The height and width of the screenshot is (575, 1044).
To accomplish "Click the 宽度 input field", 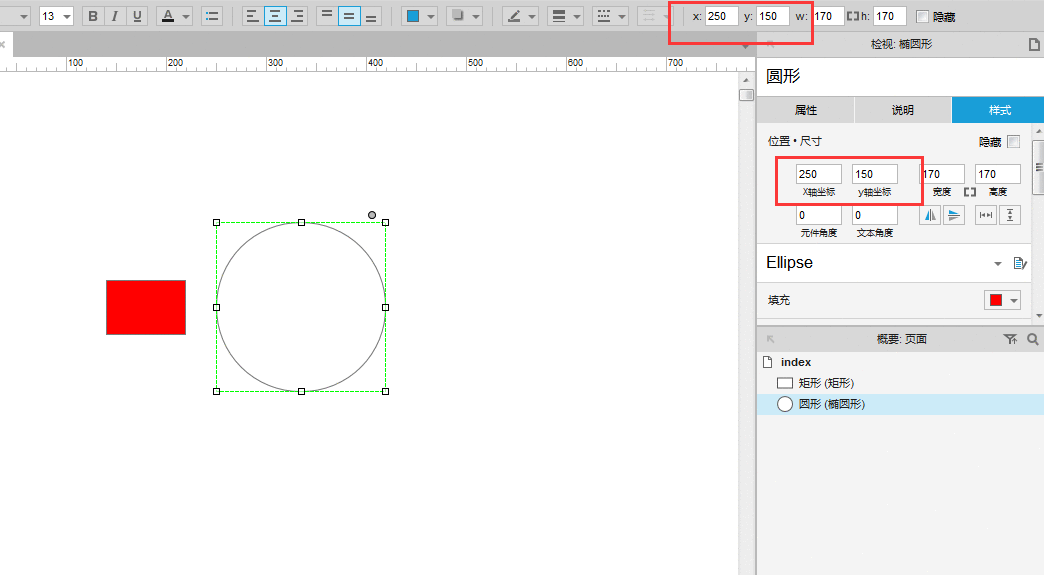I will [x=942, y=174].
